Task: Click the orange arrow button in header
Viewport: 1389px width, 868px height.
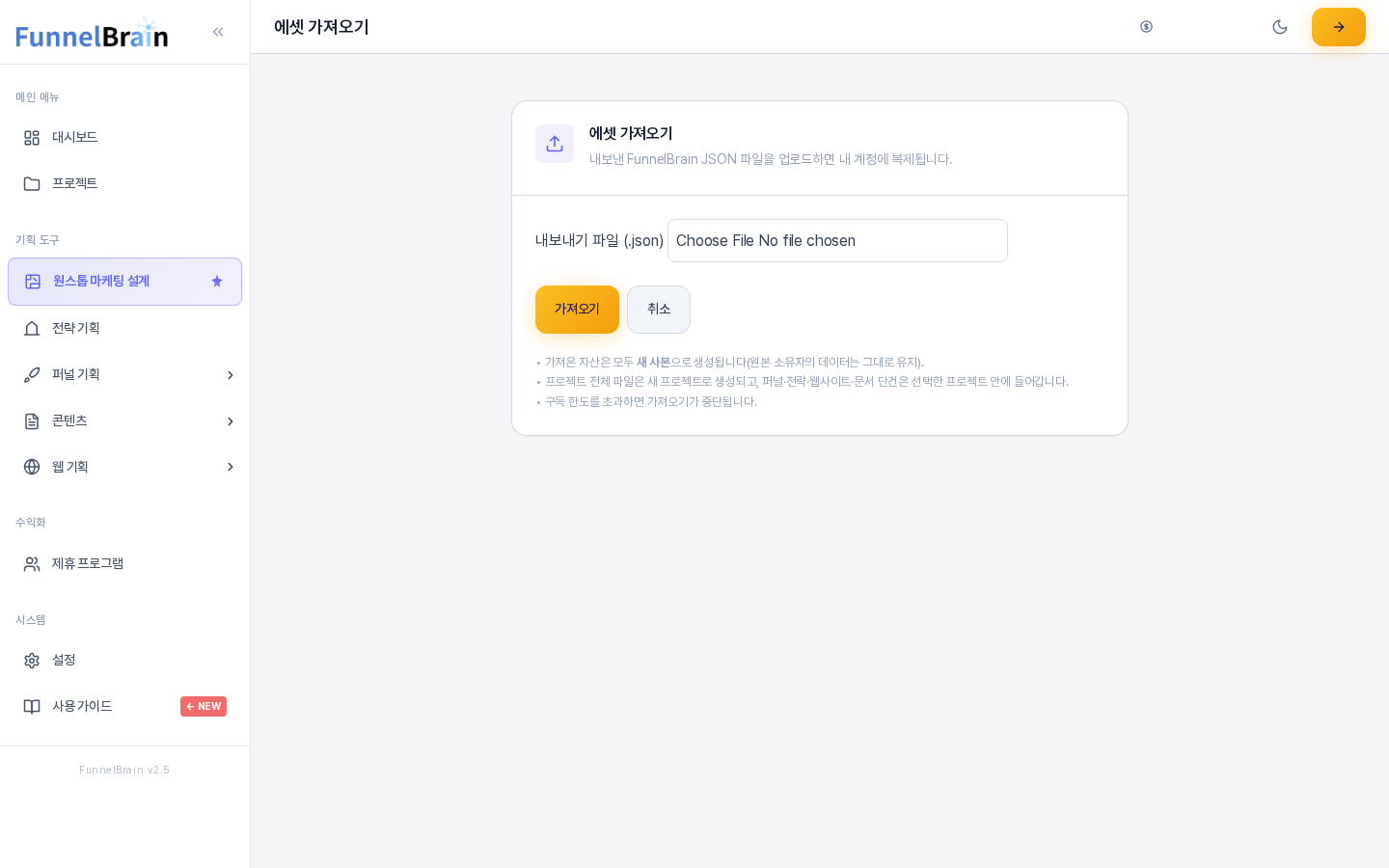Action: pyautogui.click(x=1339, y=27)
